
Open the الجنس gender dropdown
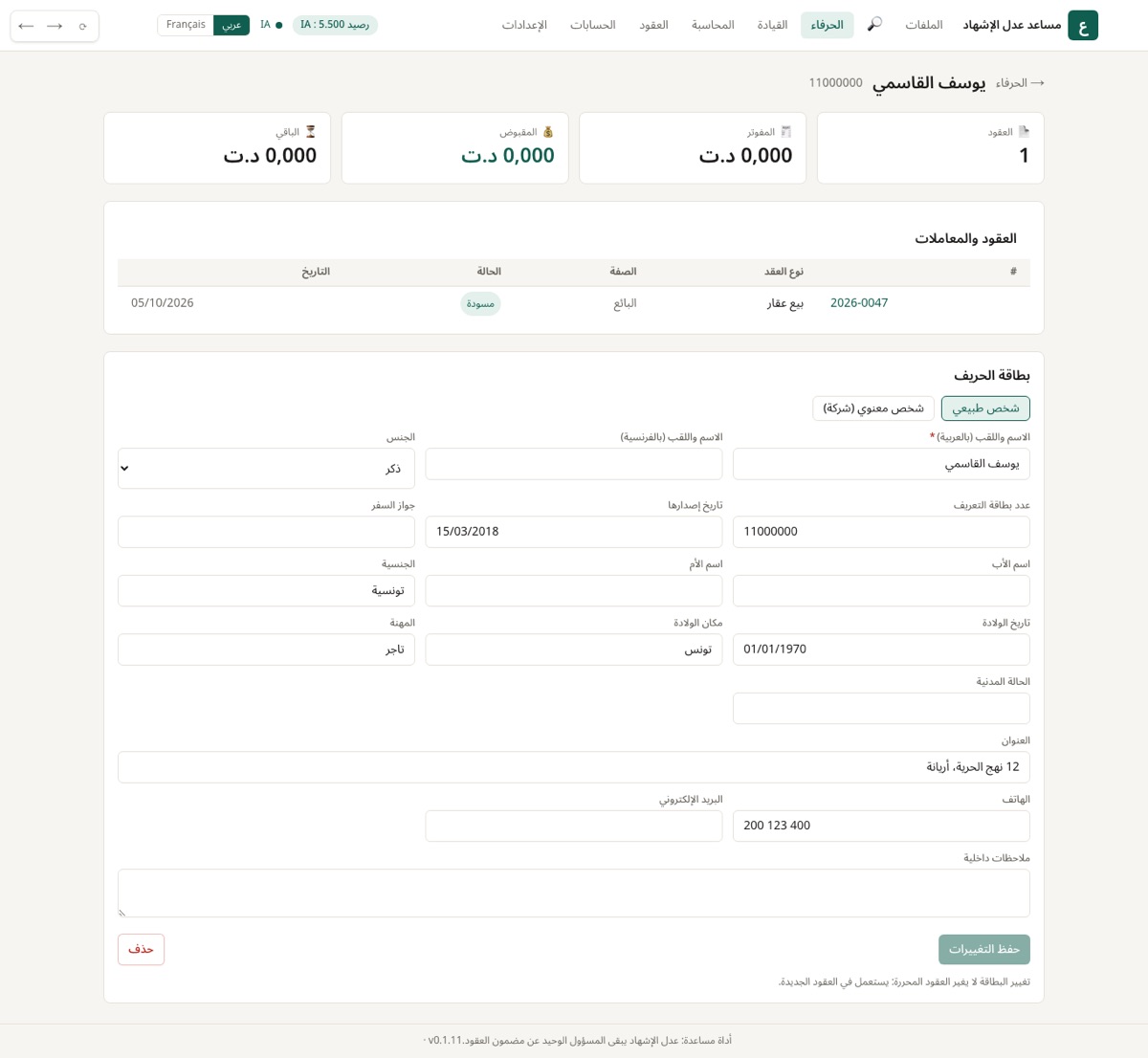coord(266,469)
